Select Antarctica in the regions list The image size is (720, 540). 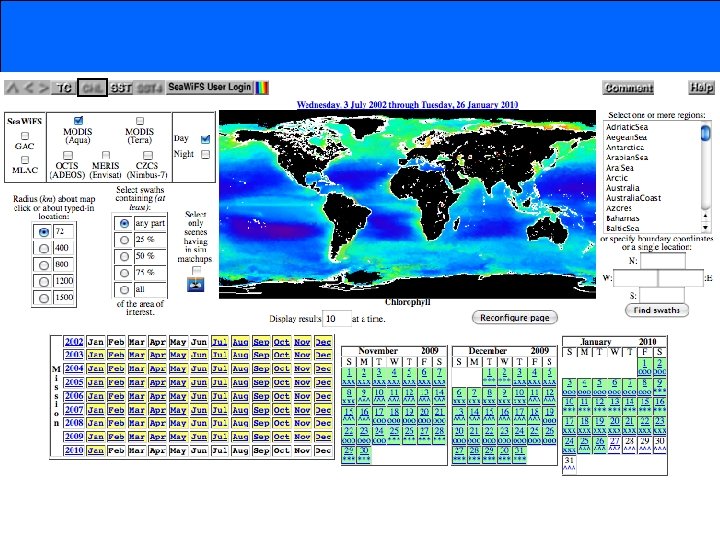[x=625, y=147]
